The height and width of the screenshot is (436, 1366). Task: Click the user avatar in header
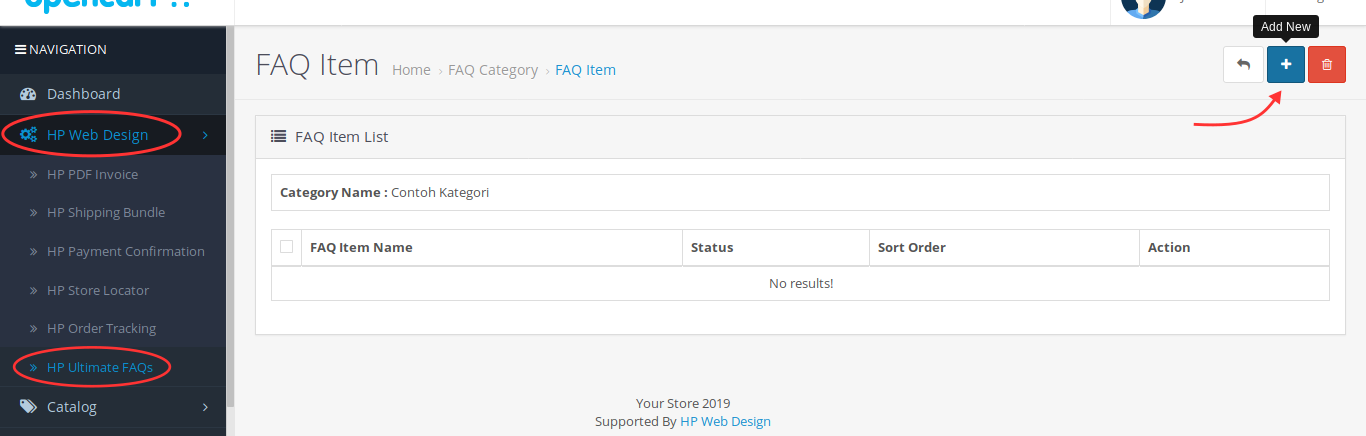click(1143, 8)
